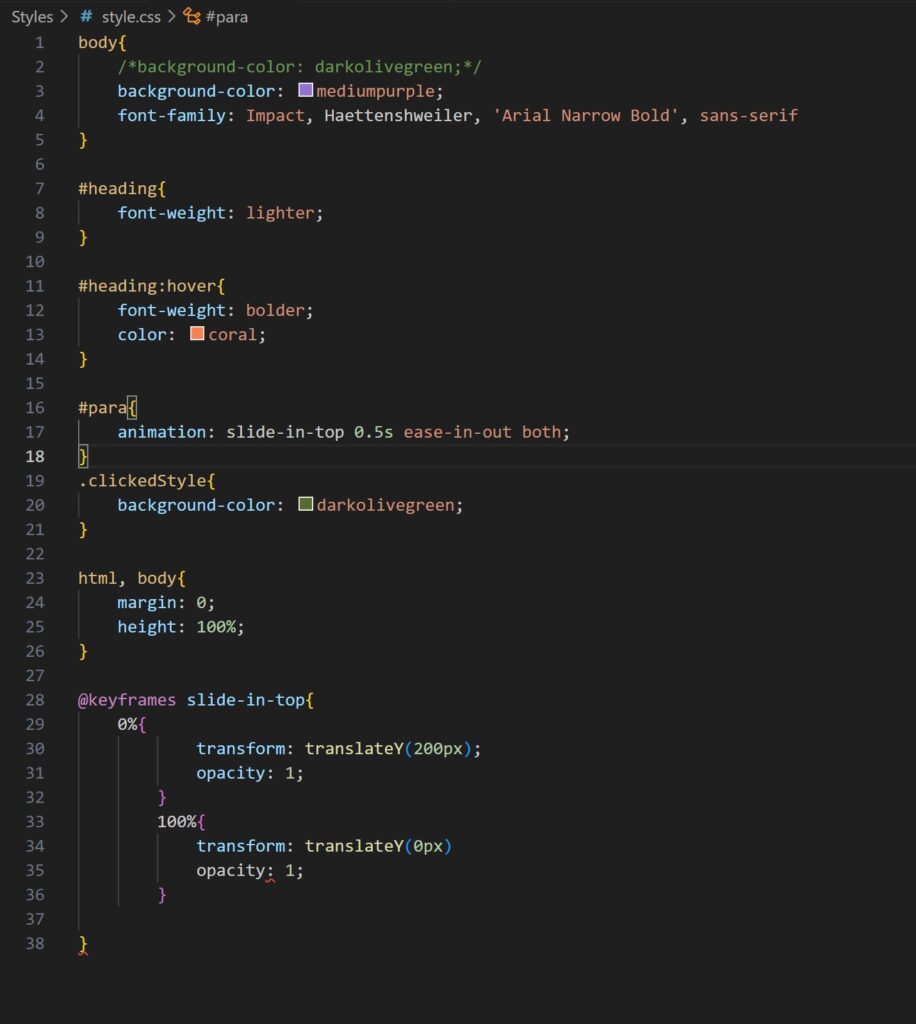The width and height of the screenshot is (916, 1024).
Task: Click the .clickedStyle selector
Action: 142,481
